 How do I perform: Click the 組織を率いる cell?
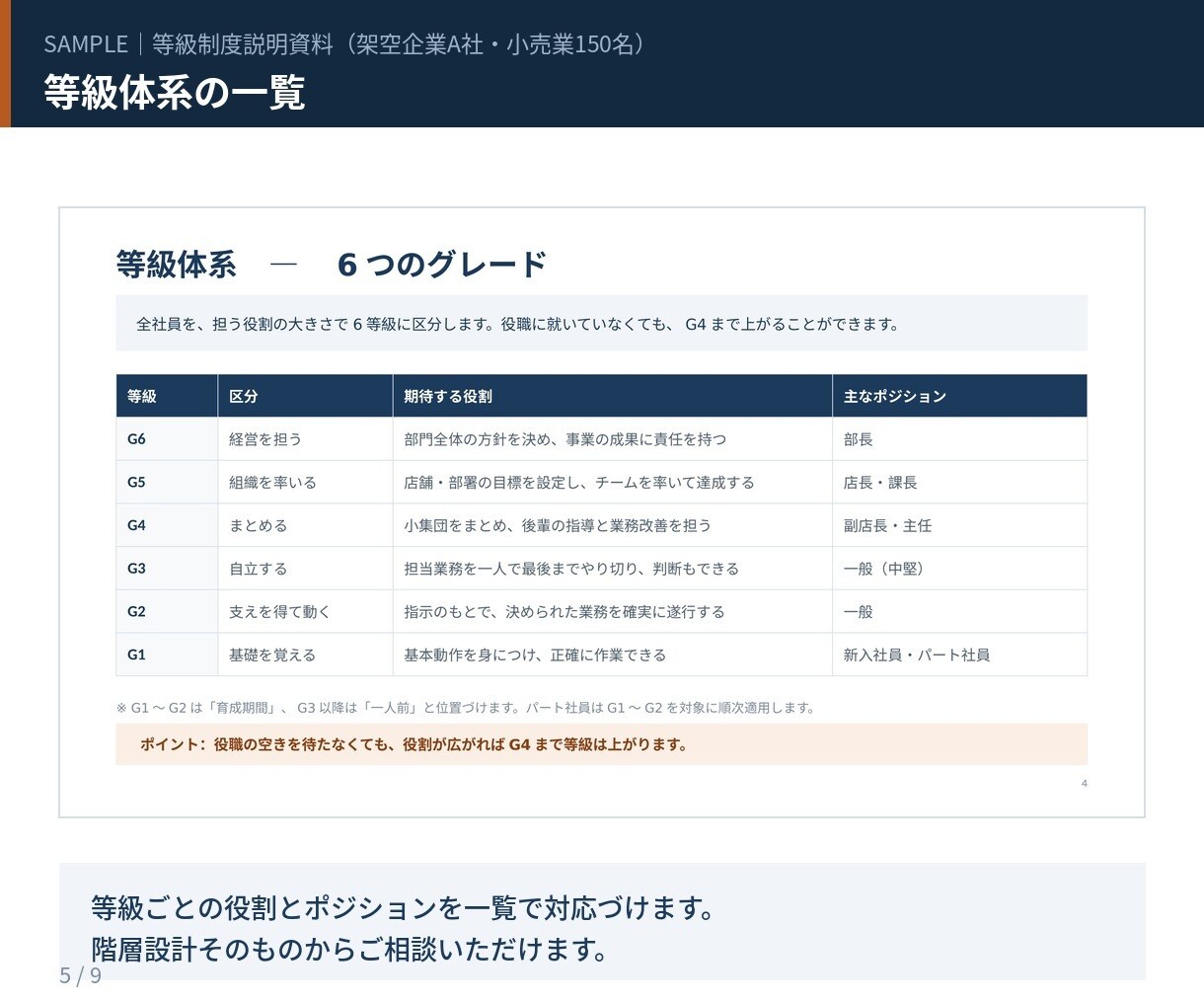click(x=305, y=483)
